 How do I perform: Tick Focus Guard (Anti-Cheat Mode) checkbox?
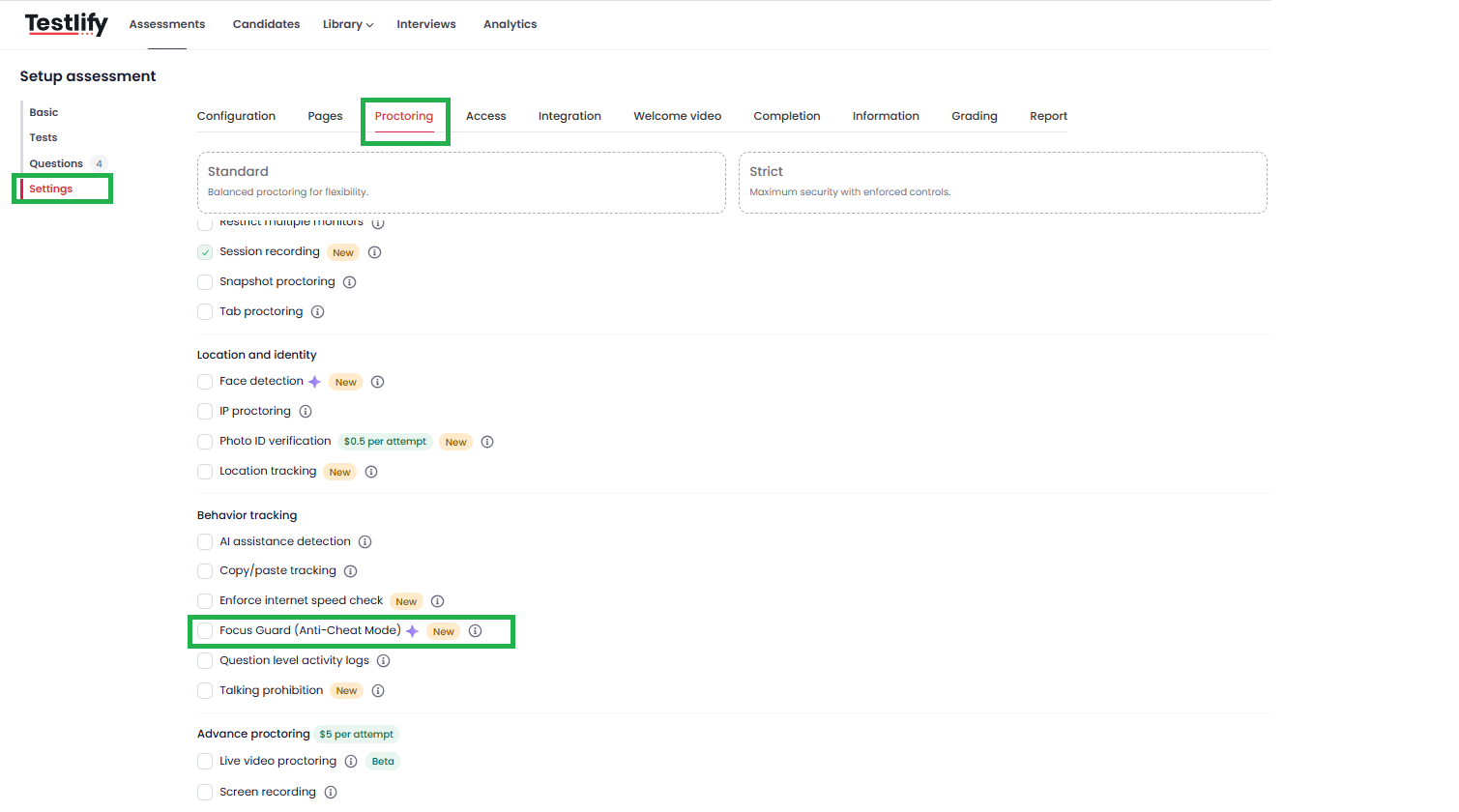click(x=205, y=631)
